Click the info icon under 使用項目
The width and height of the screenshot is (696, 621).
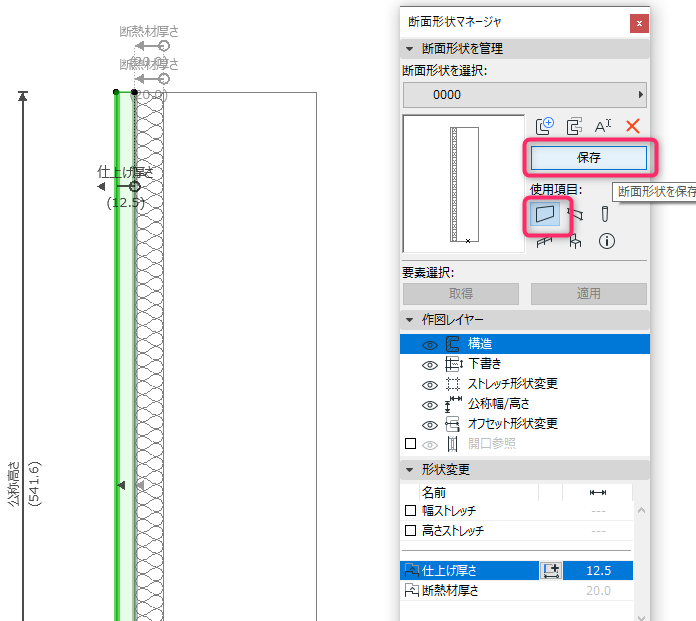click(x=606, y=241)
